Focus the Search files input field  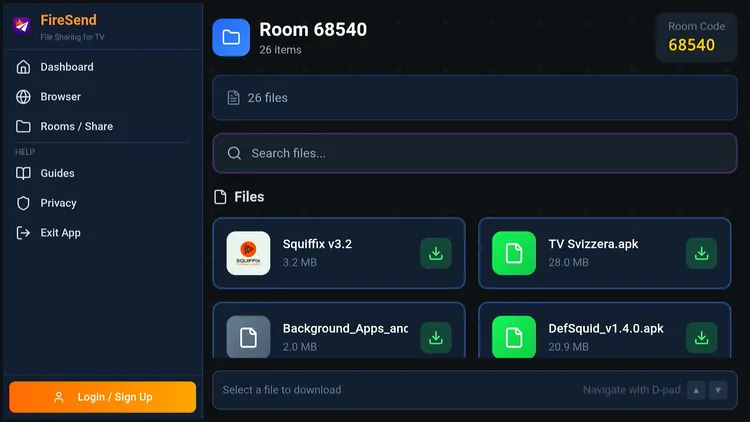click(474, 153)
